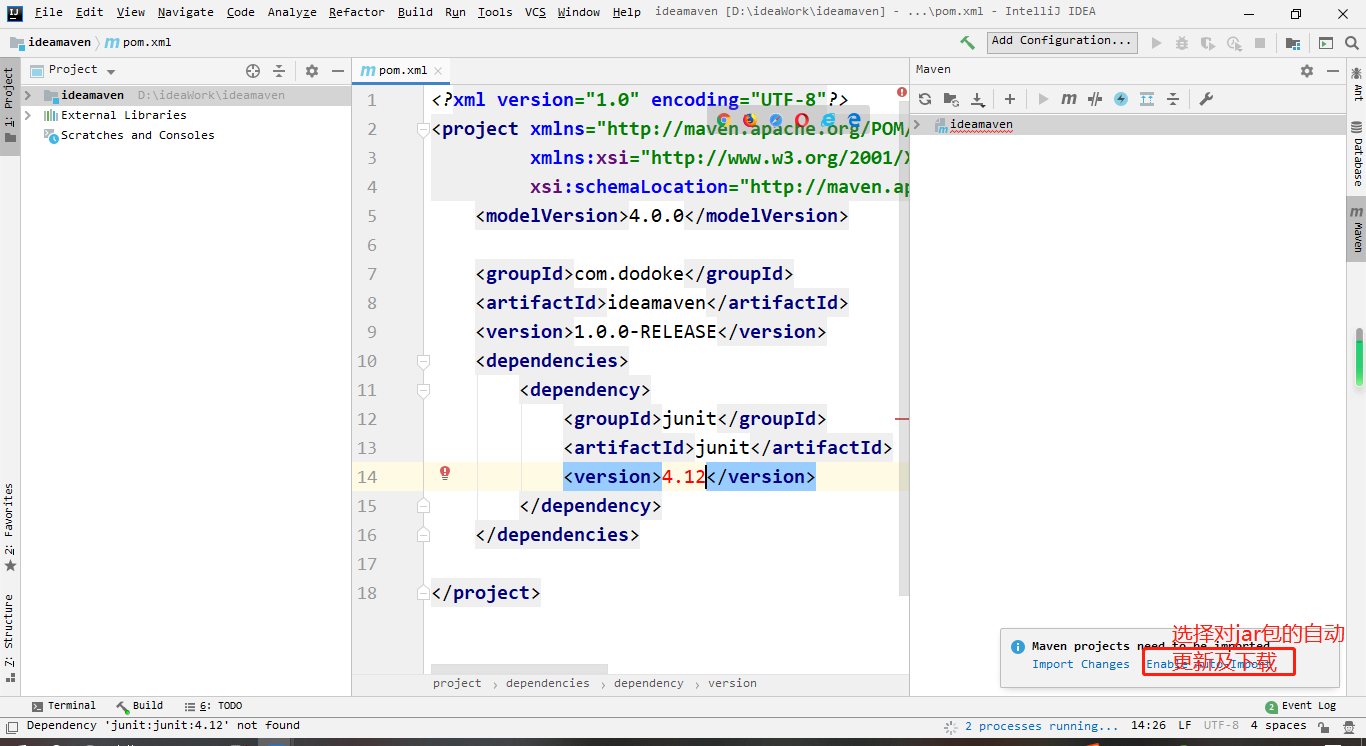Click the Build Project hammer icon
Viewport: 1366px width, 746px height.
tap(967, 43)
